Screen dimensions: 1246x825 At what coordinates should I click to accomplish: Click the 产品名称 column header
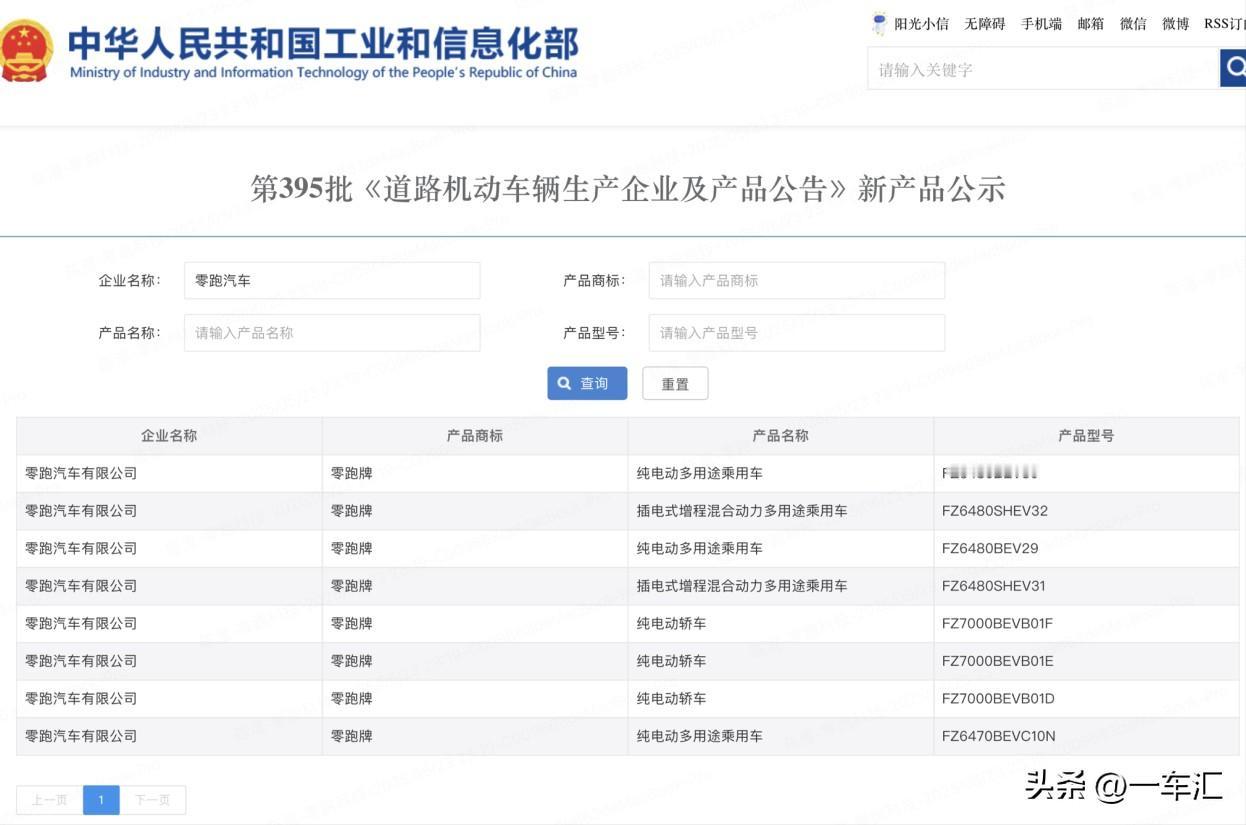pos(781,436)
